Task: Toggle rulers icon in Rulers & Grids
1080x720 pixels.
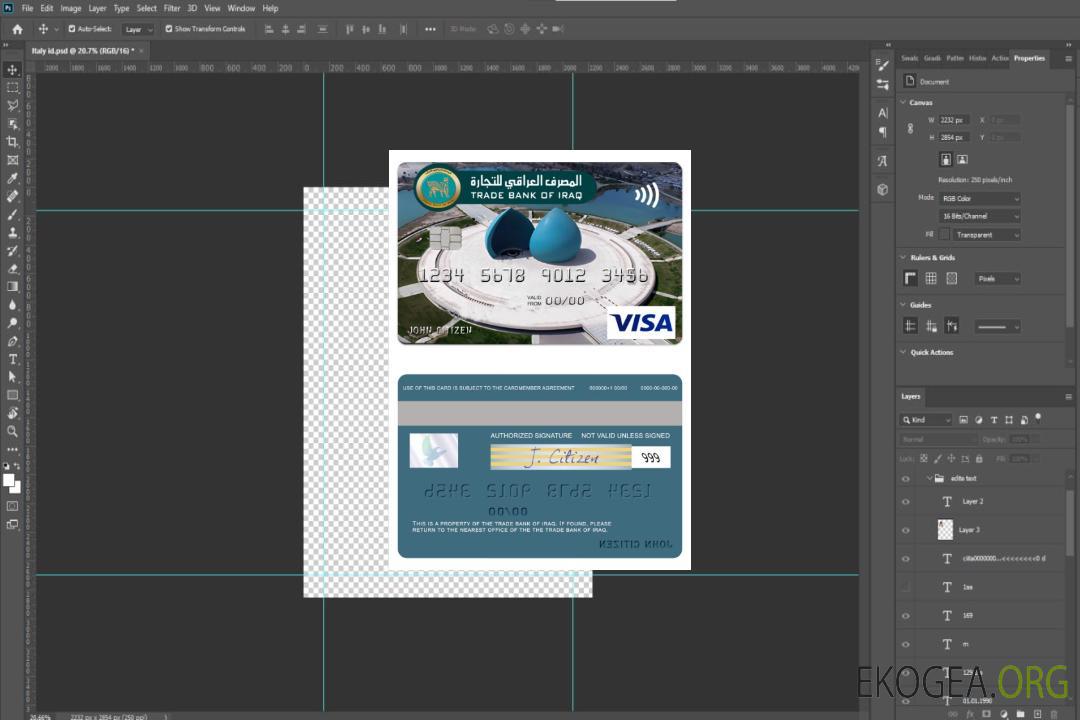Action: pos(911,278)
